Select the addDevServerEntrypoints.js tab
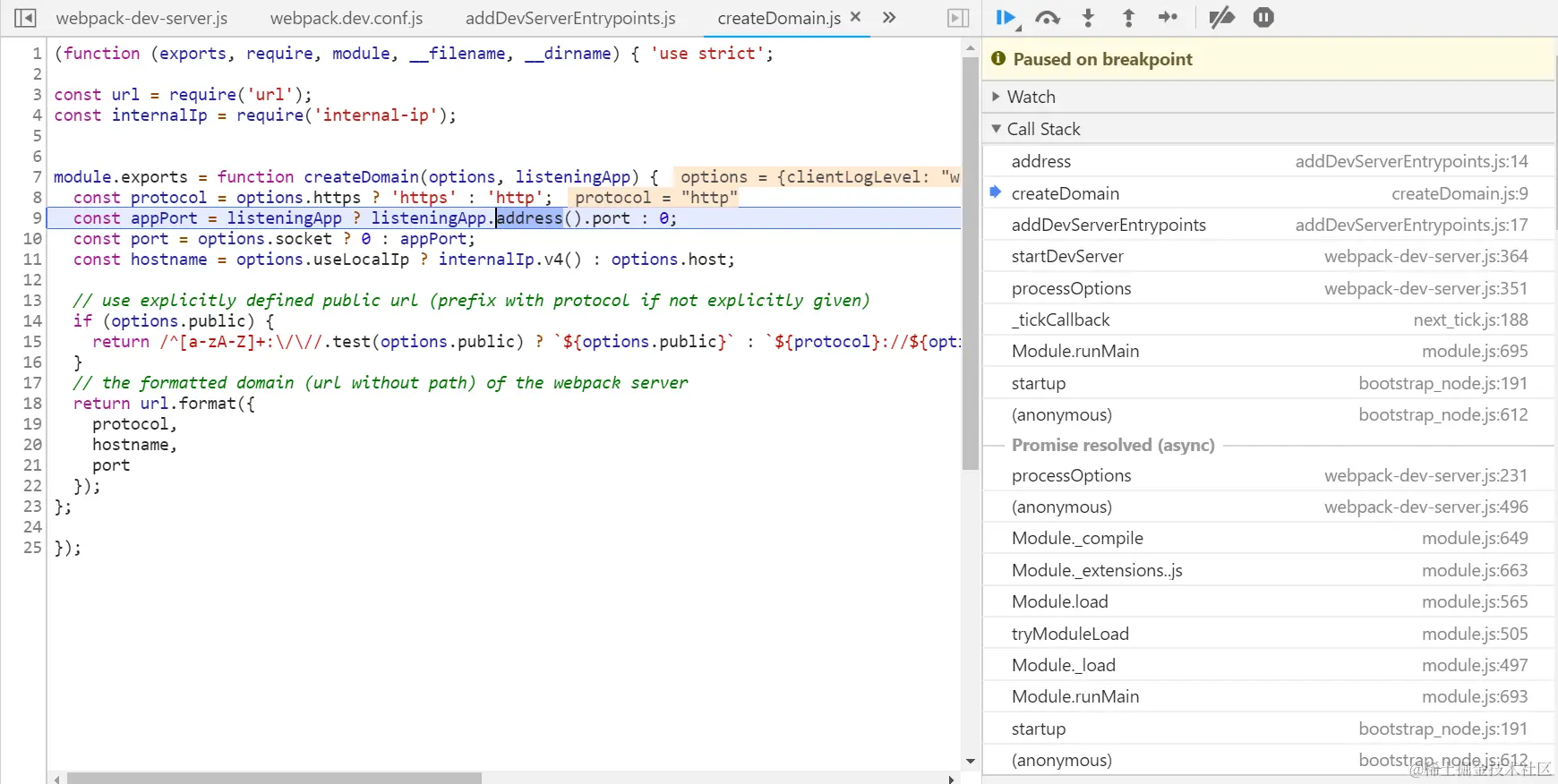The width and height of the screenshot is (1558, 784). click(570, 18)
